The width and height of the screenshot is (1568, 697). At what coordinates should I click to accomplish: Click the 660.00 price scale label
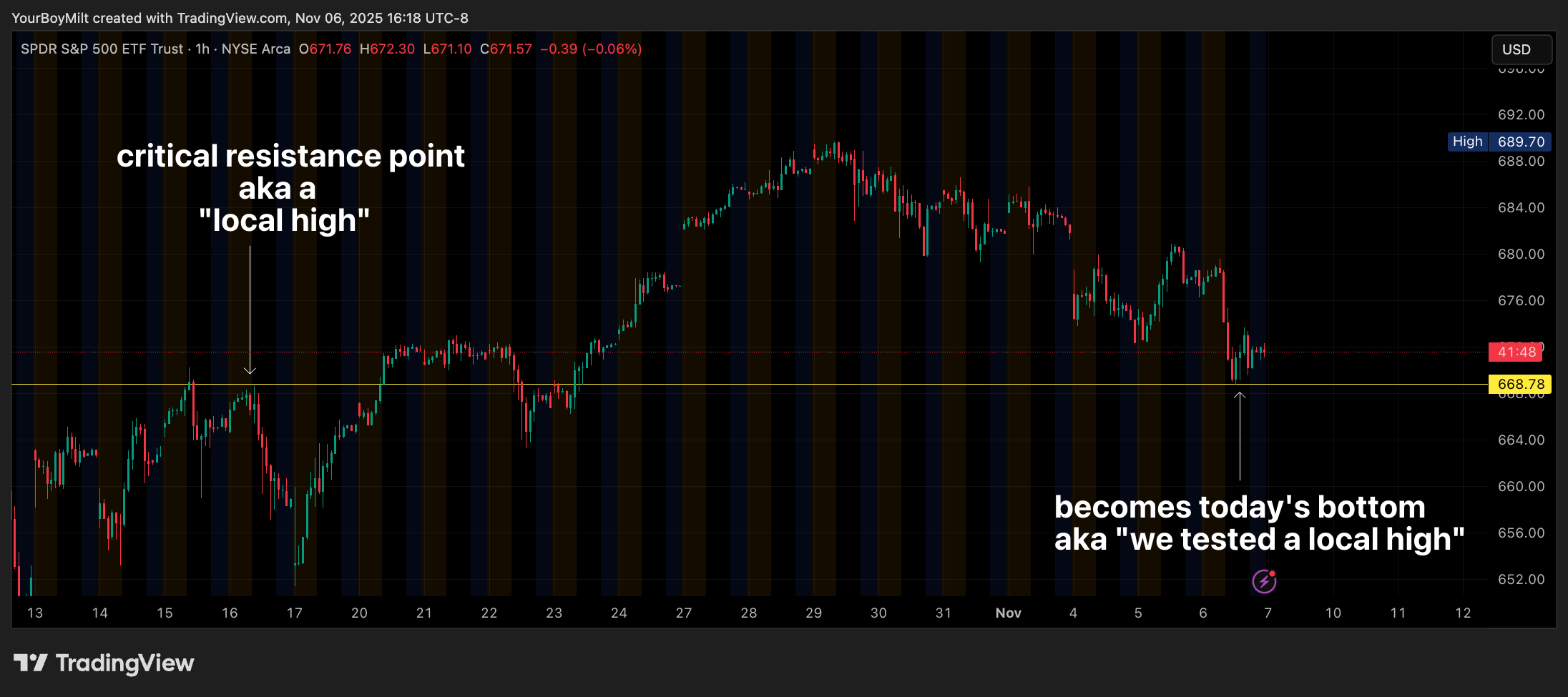[x=1522, y=486]
